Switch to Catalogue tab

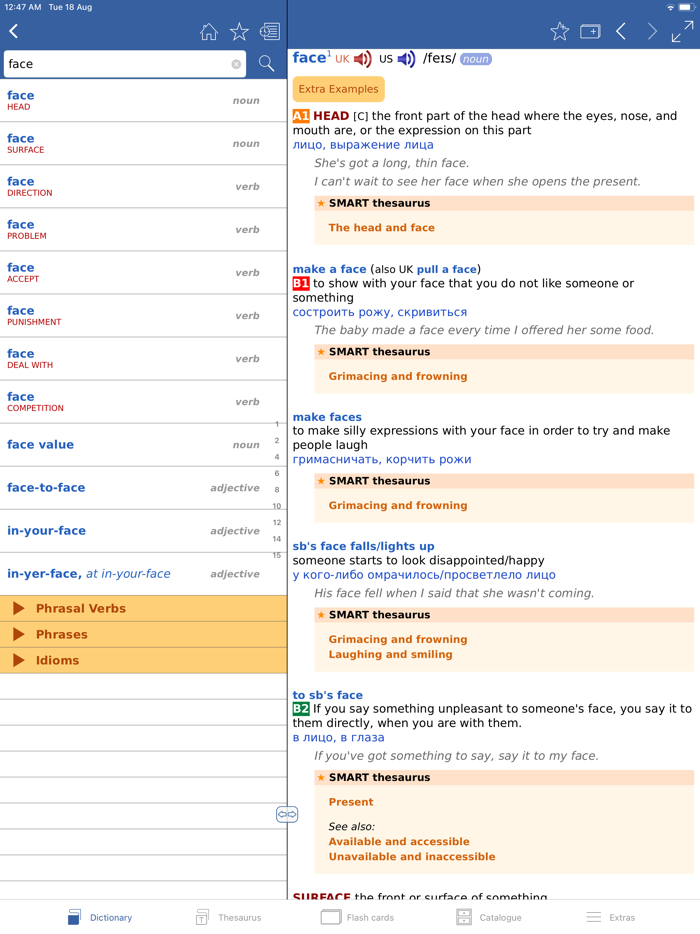tap(489, 917)
